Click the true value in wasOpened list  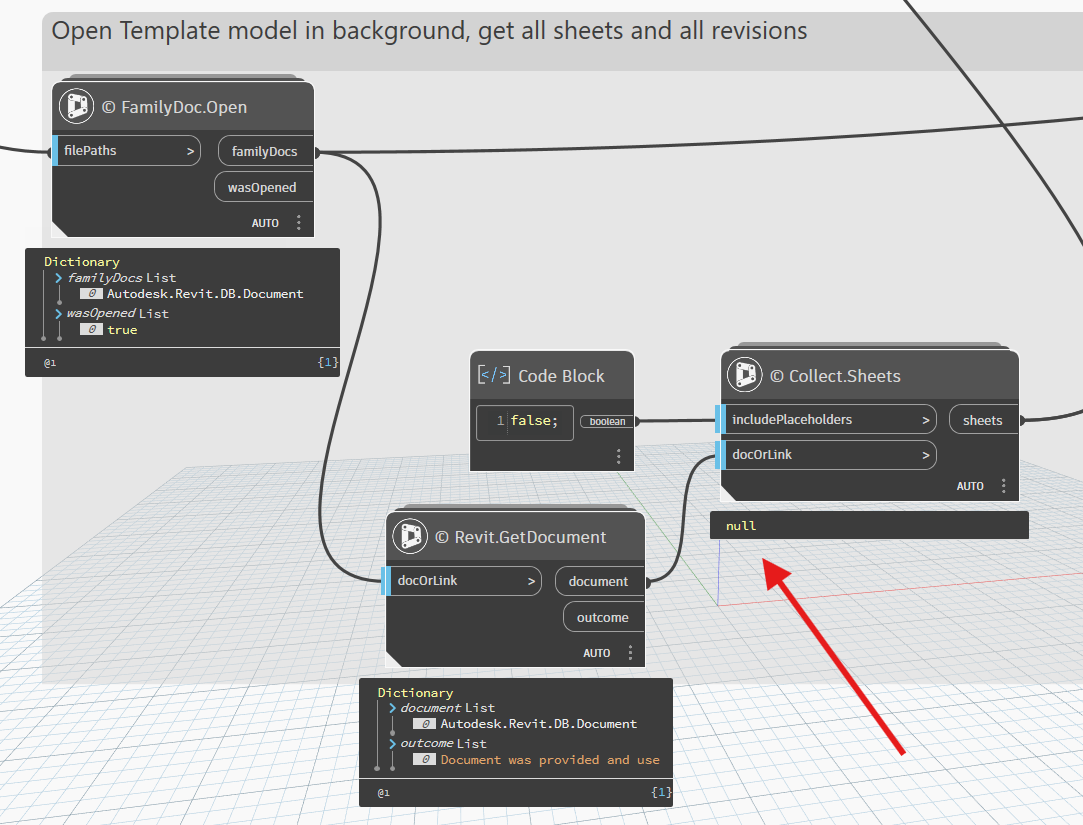(122, 330)
